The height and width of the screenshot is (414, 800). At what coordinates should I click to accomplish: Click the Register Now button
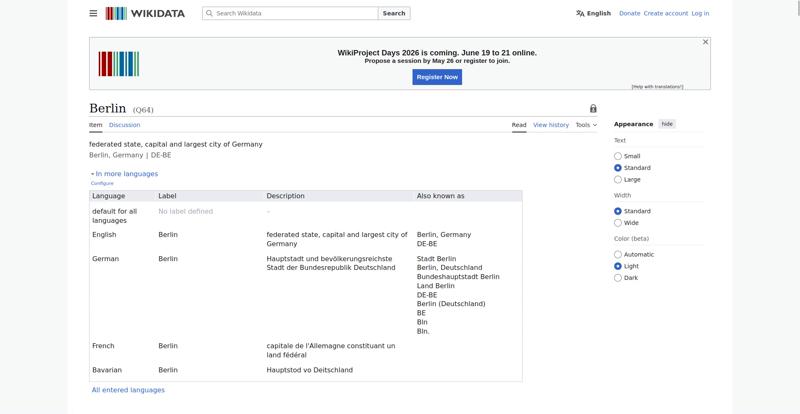pyautogui.click(x=437, y=77)
